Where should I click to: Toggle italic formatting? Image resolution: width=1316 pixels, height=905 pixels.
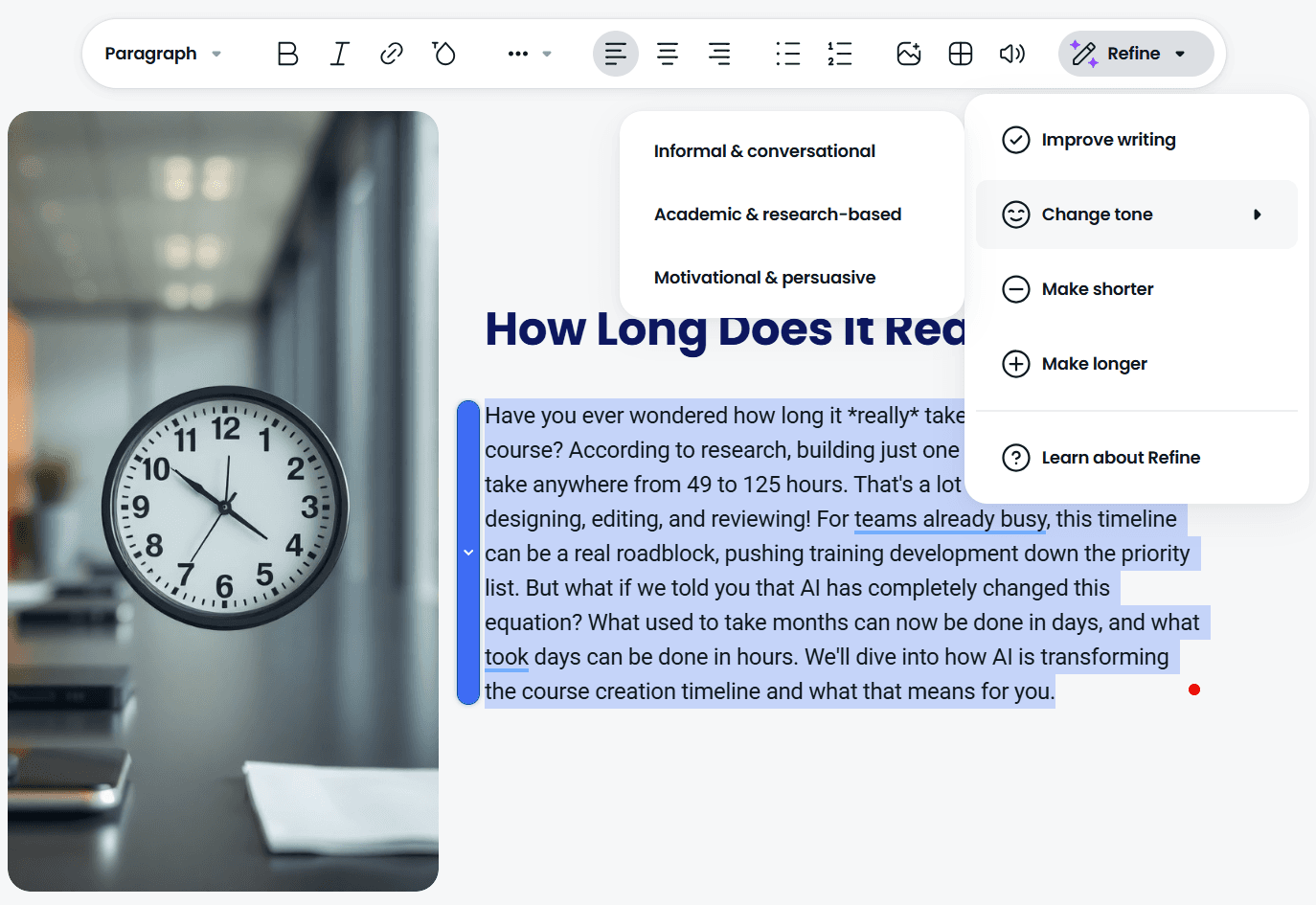coord(339,54)
